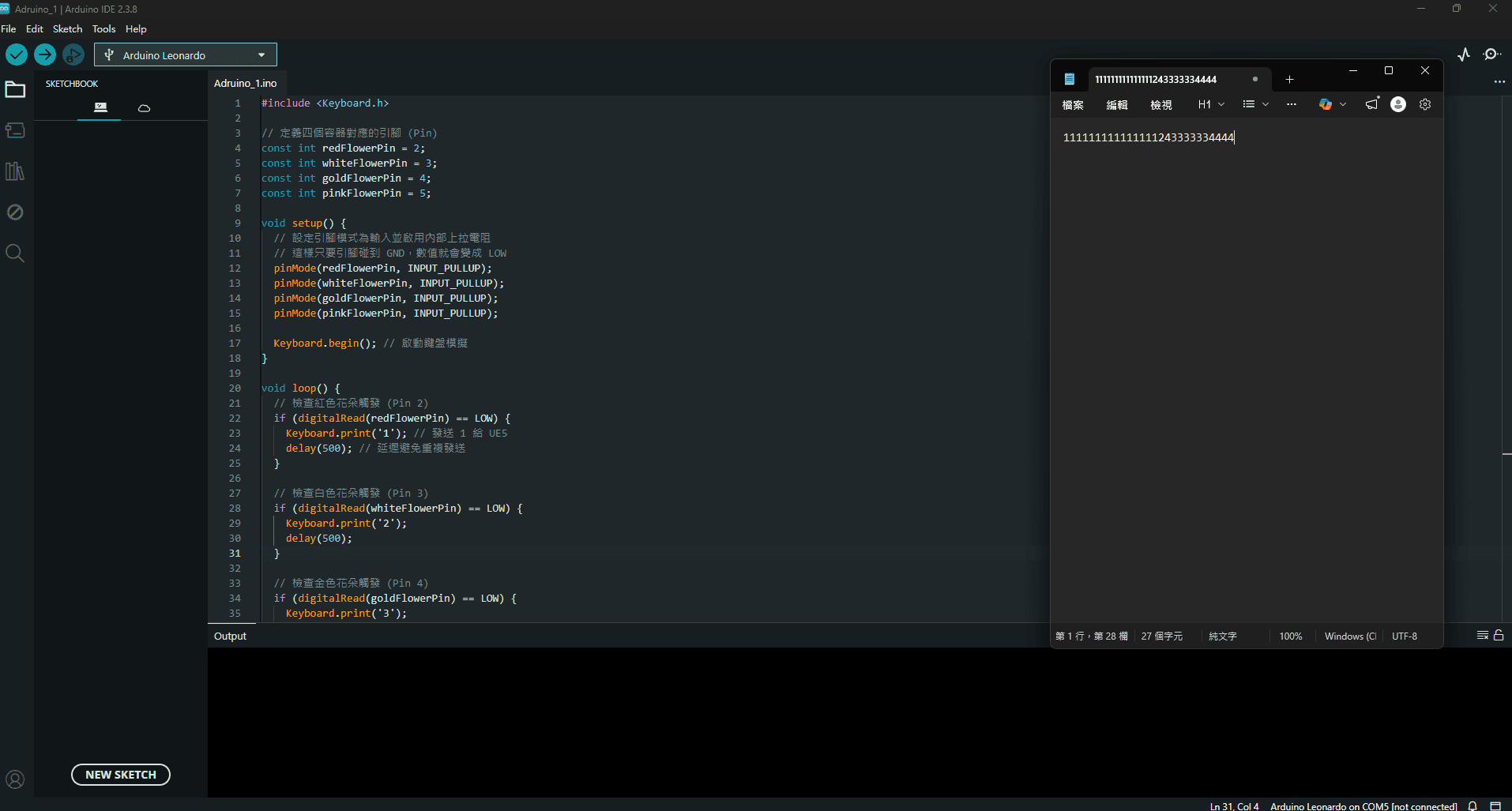The image size is (1512, 811).
Task: Switch to local sketchbook computer tab
Action: tap(100, 107)
